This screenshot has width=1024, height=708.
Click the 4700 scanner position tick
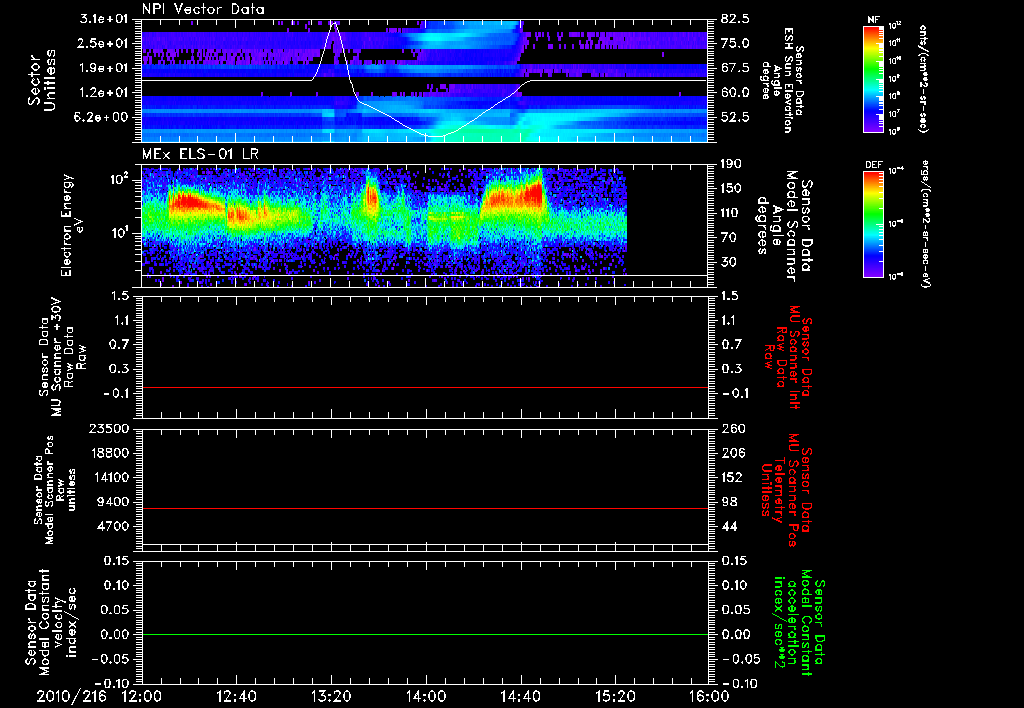(x=113, y=526)
